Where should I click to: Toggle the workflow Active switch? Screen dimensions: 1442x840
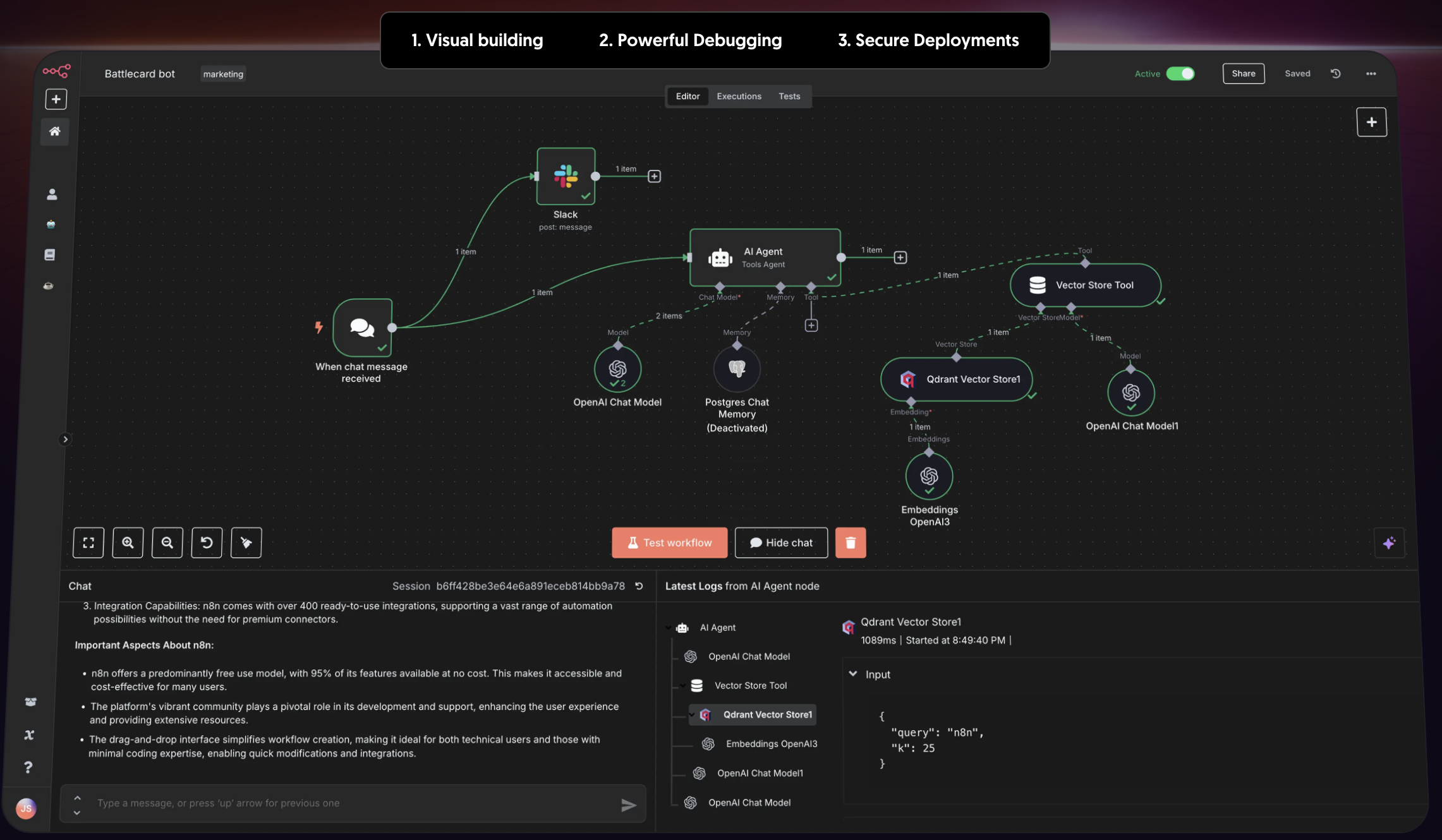point(1180,73)
